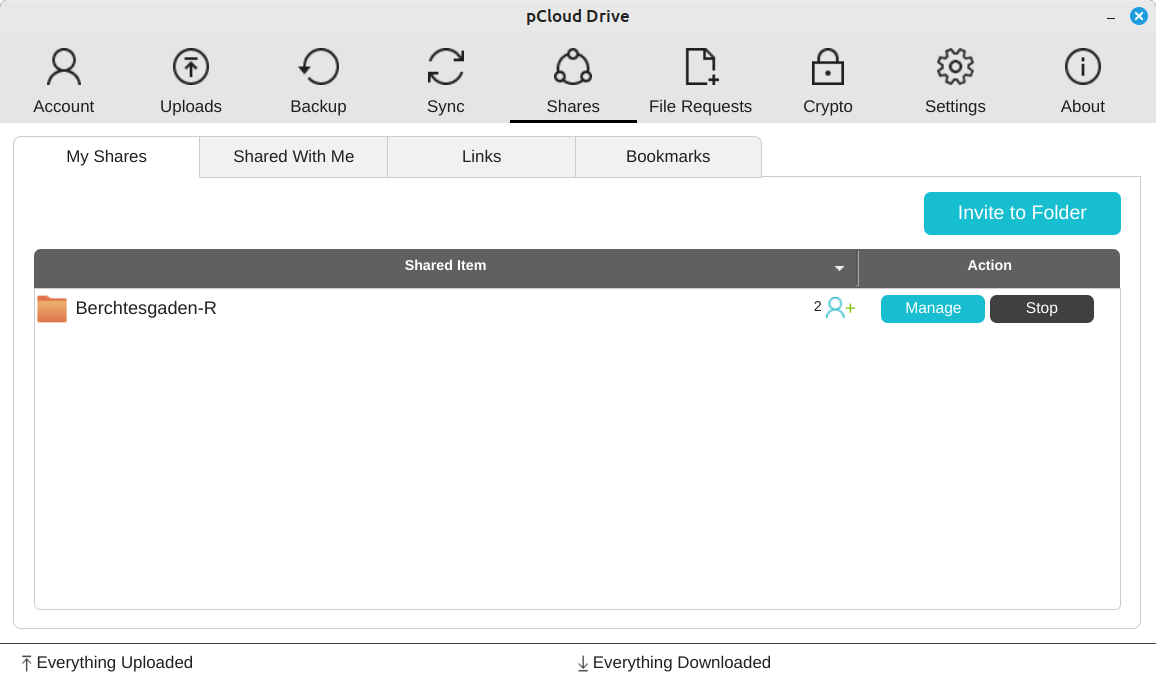Open the Sync section
The height and width of the screenshot is (682, 1156).
click(x=446, y=81)
